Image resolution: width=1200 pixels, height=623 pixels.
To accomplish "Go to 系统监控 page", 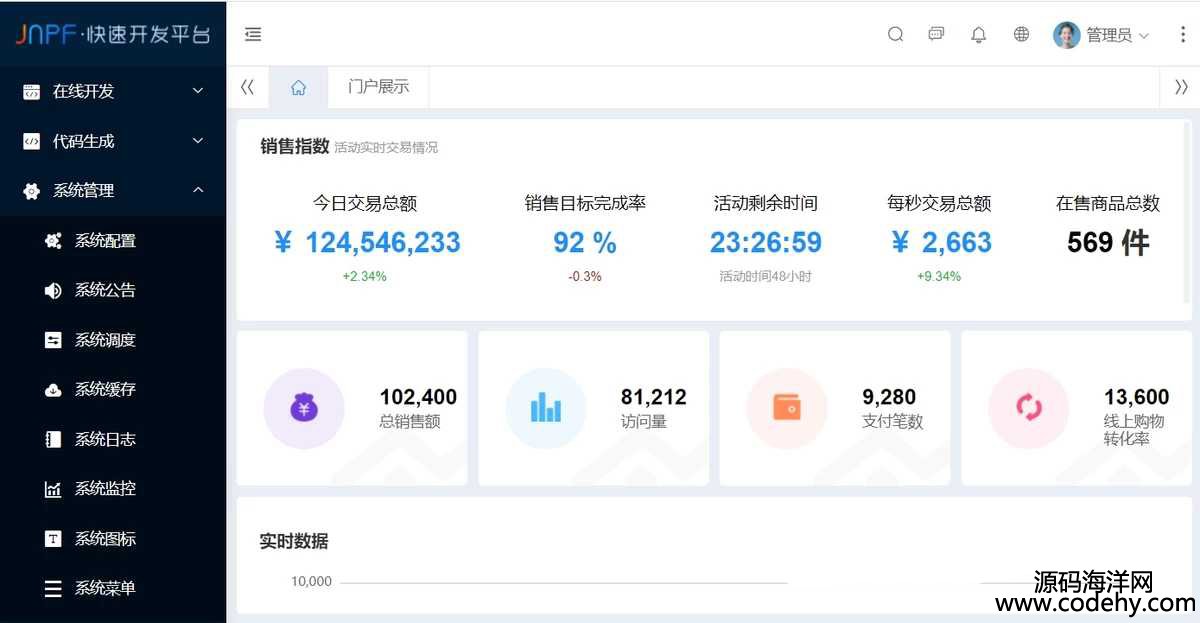I will [105, 489].
